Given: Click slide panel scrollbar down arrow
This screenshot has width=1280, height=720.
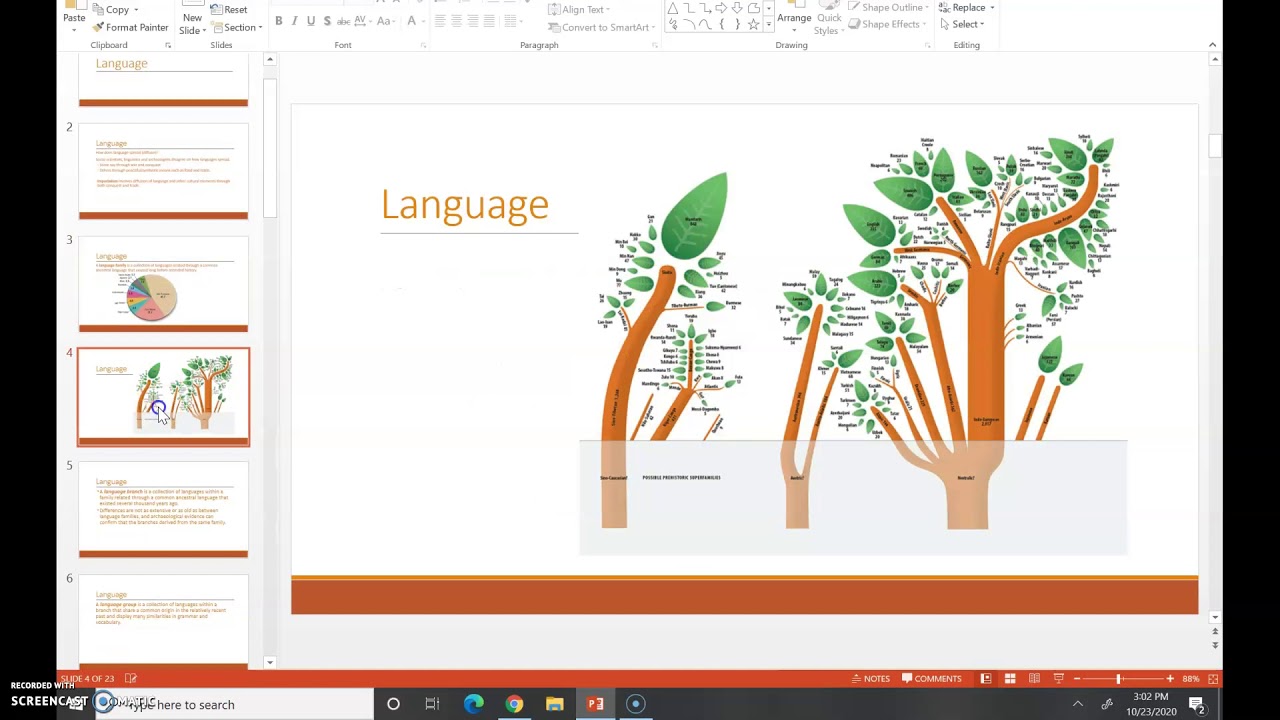Looking at the screenshot, I should (269, 661).
